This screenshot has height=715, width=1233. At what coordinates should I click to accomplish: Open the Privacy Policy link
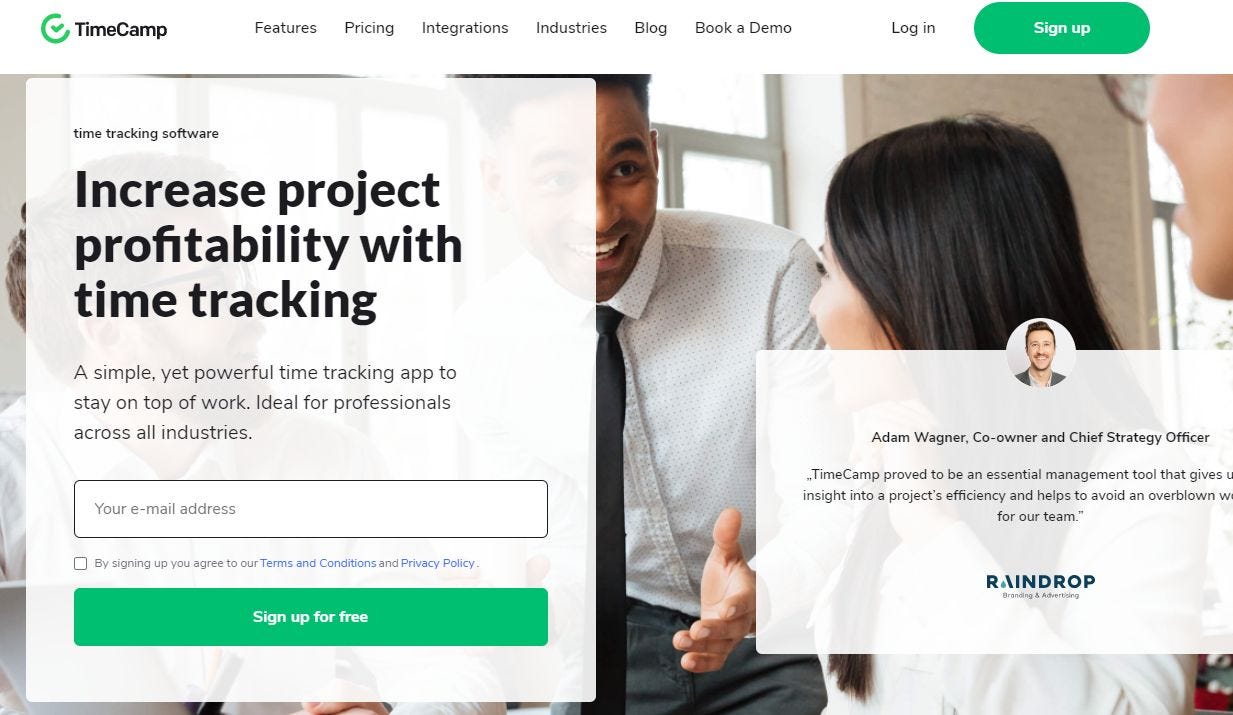point(438,563)
